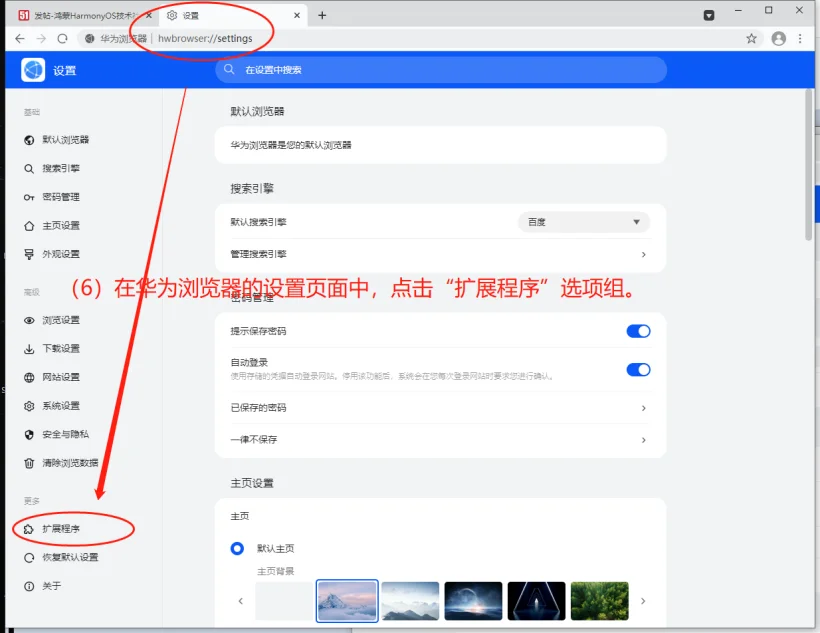Open 主页设置 in sidebar

click(52, 225)
